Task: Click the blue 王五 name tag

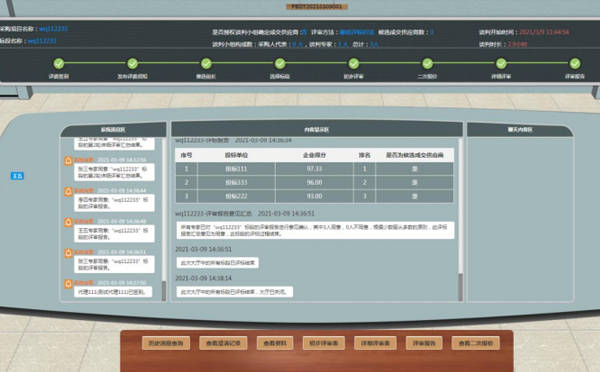Action: (x=17, y=176)
